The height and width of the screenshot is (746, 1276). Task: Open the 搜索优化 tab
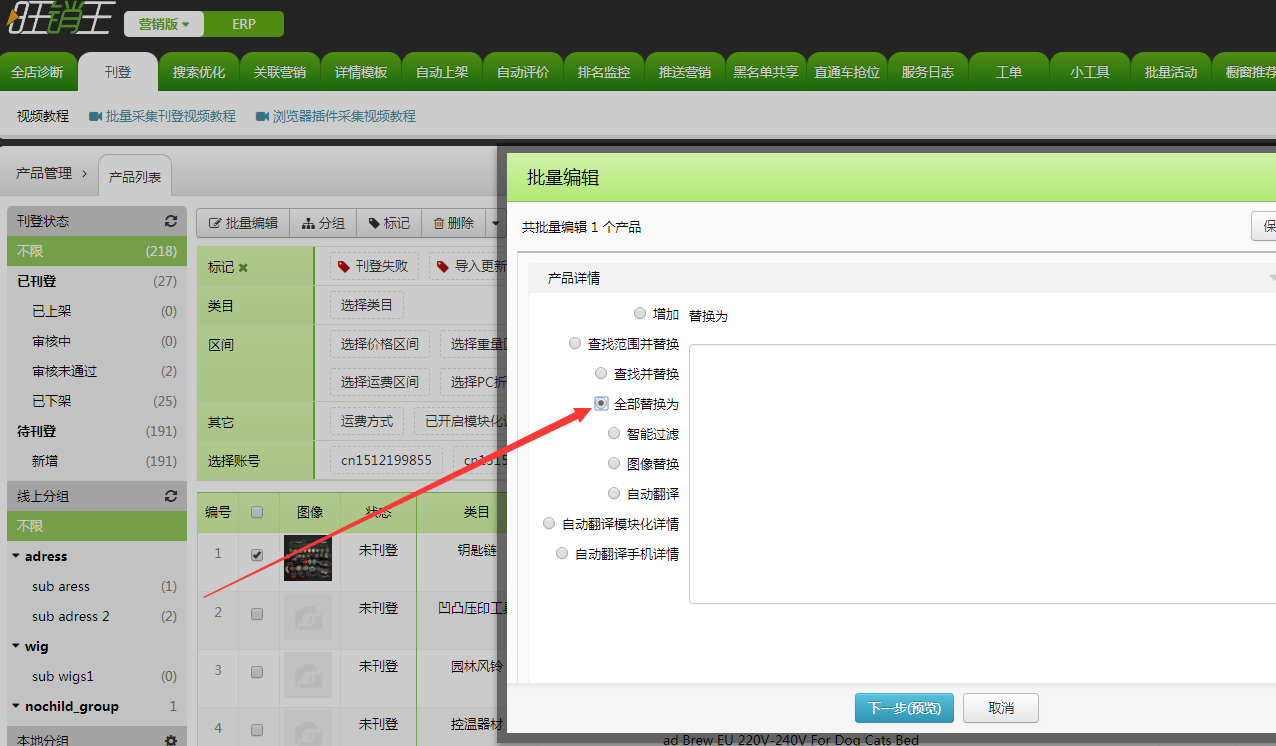tap(199, 72)
